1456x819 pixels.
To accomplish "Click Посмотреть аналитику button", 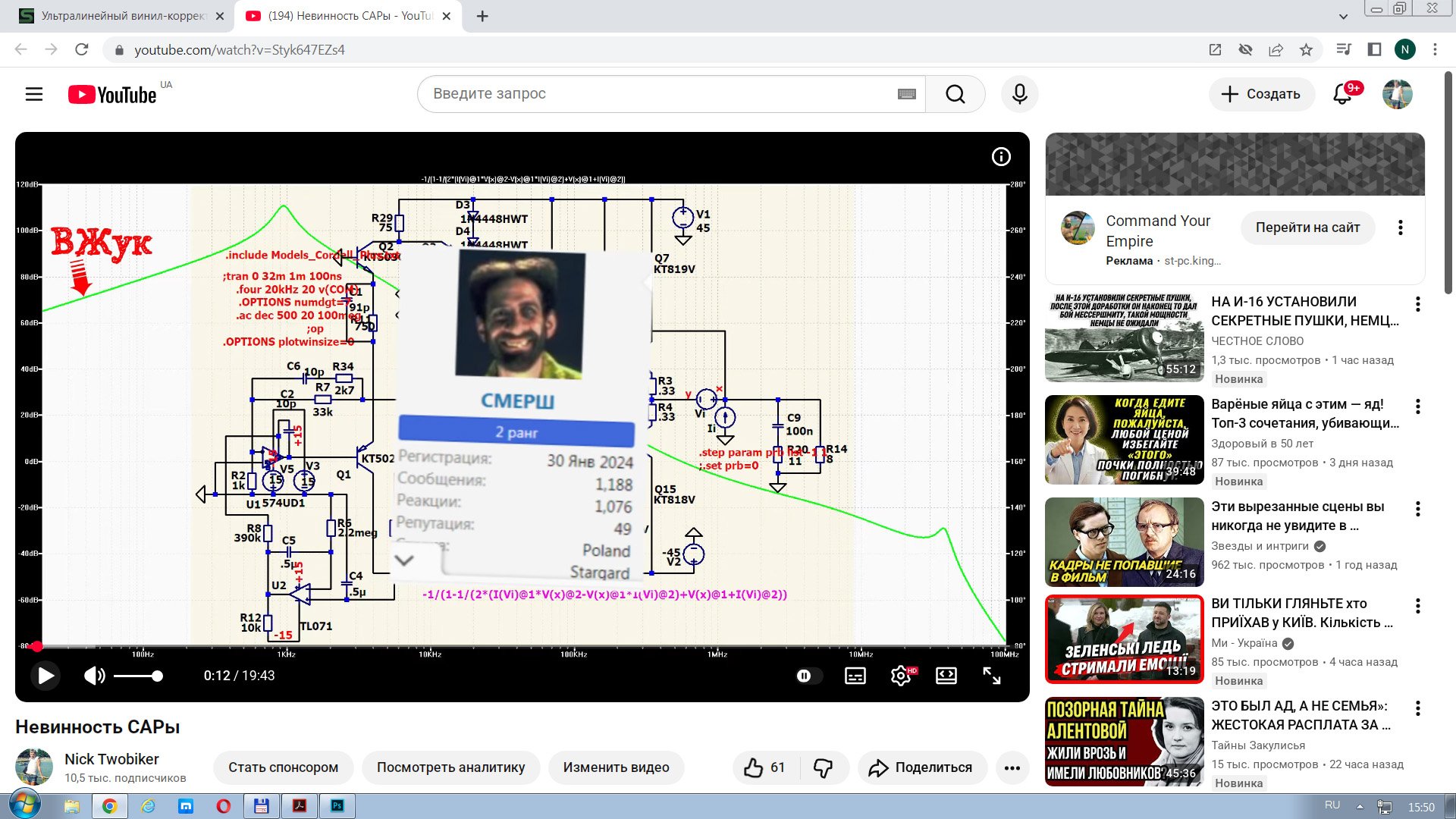I will point(450,767).
